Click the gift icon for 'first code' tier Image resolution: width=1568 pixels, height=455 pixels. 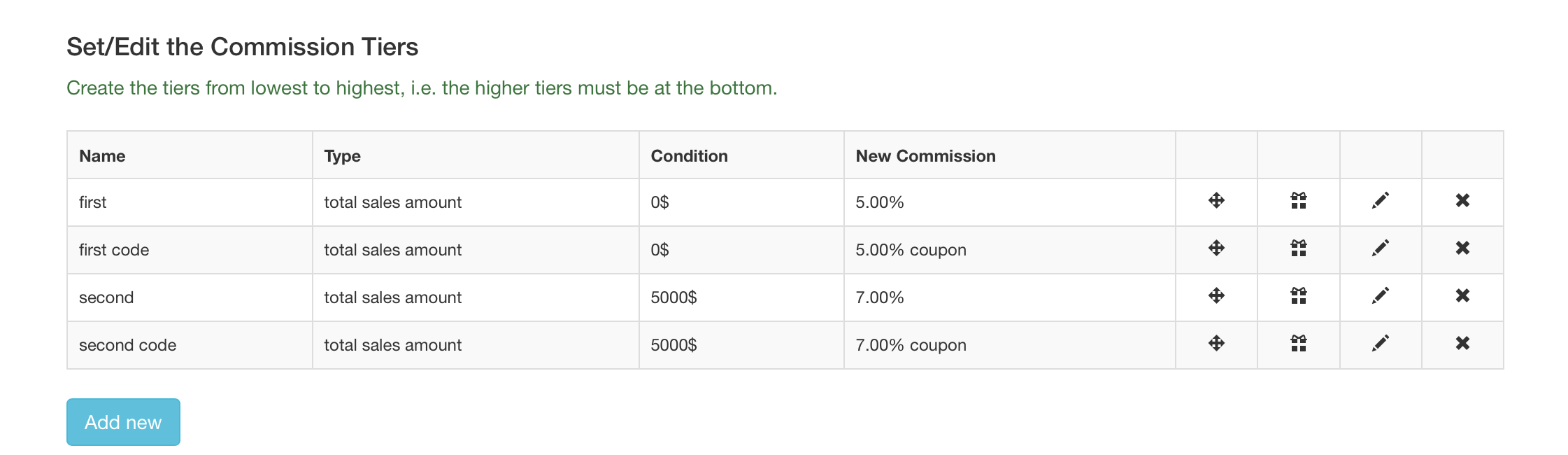[x=1298, y=248]
